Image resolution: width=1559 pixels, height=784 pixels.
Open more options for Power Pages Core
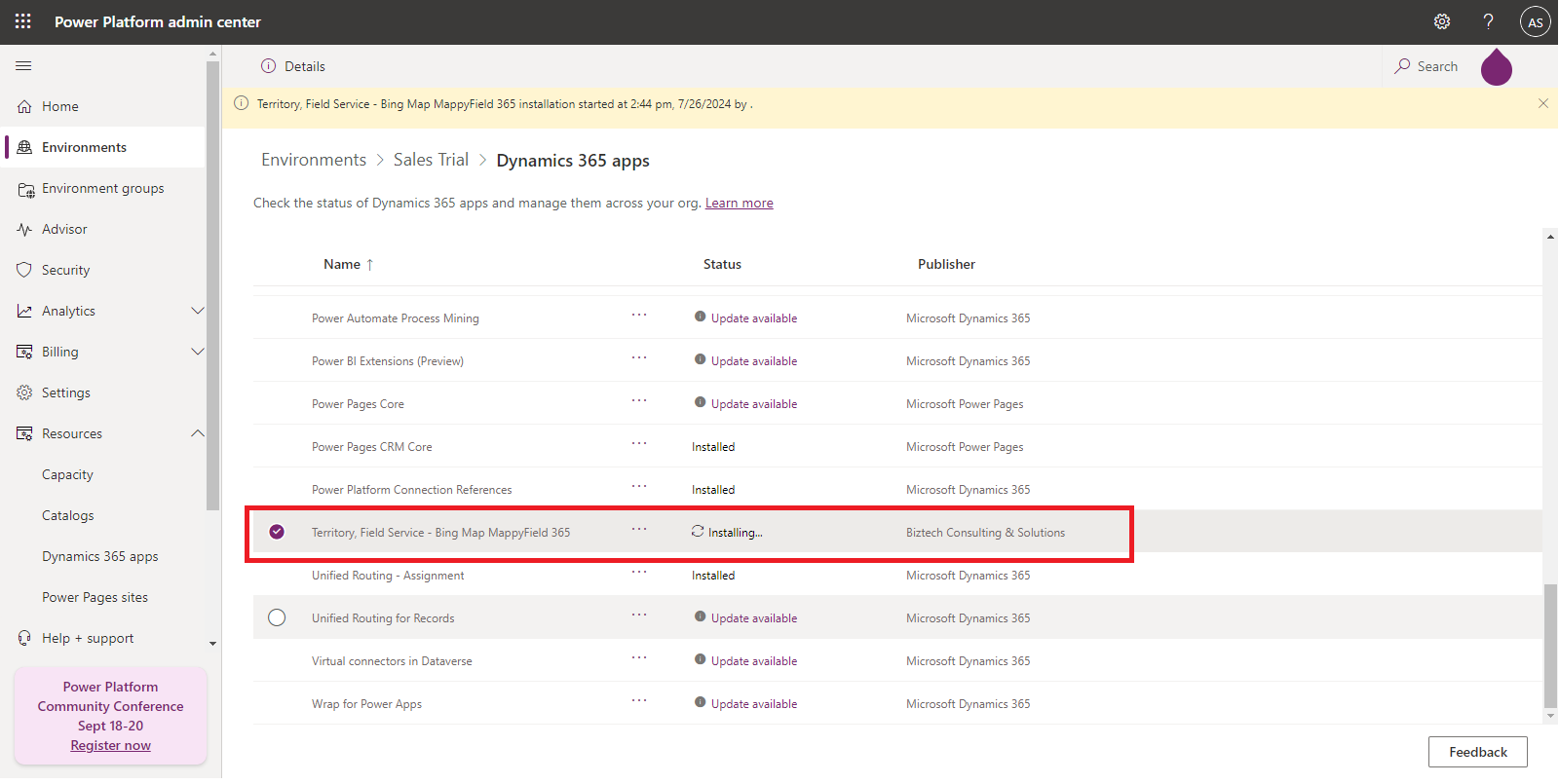point(639,401)
